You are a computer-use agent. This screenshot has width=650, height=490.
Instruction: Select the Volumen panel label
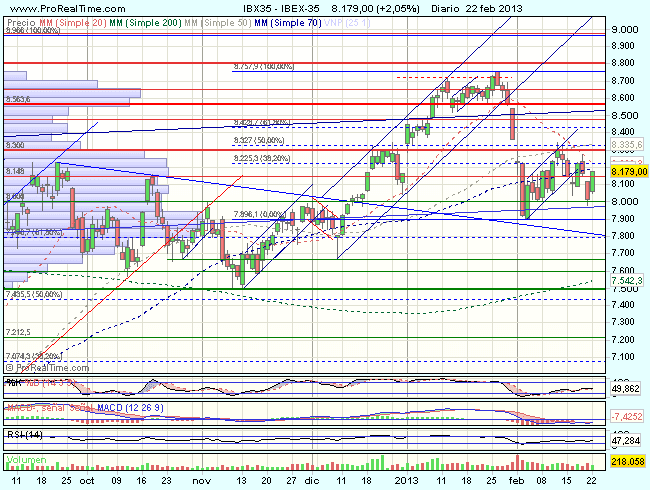26,459
